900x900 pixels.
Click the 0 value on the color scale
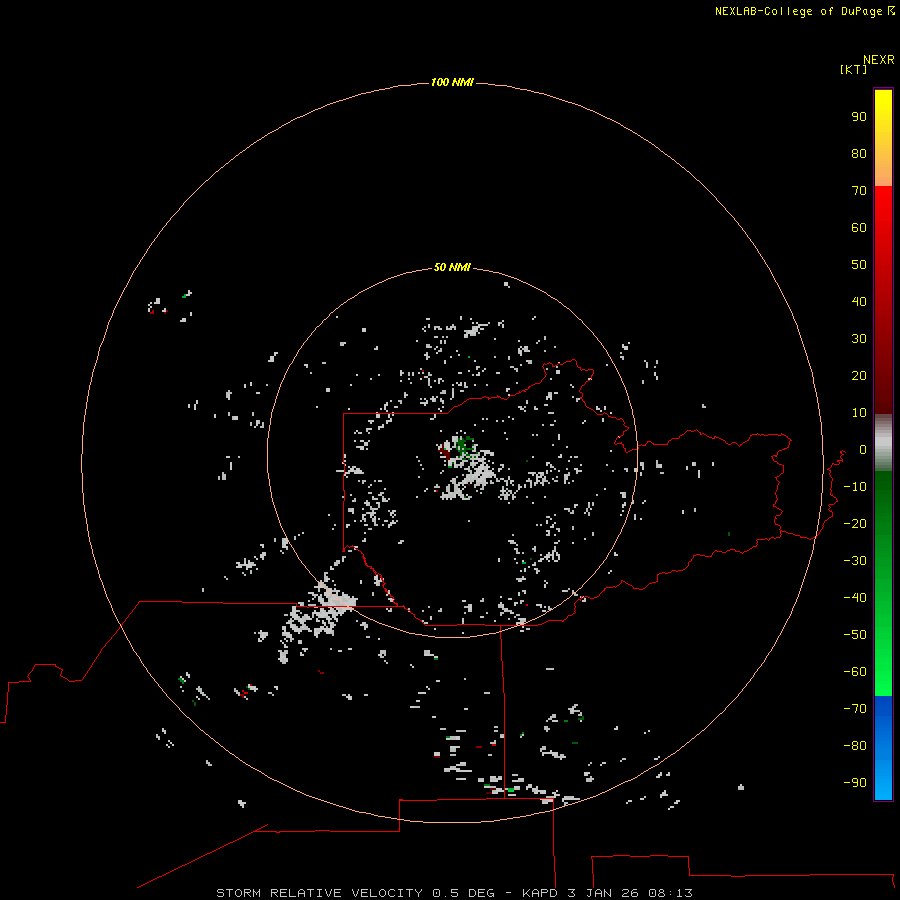[x=863, y=449]
